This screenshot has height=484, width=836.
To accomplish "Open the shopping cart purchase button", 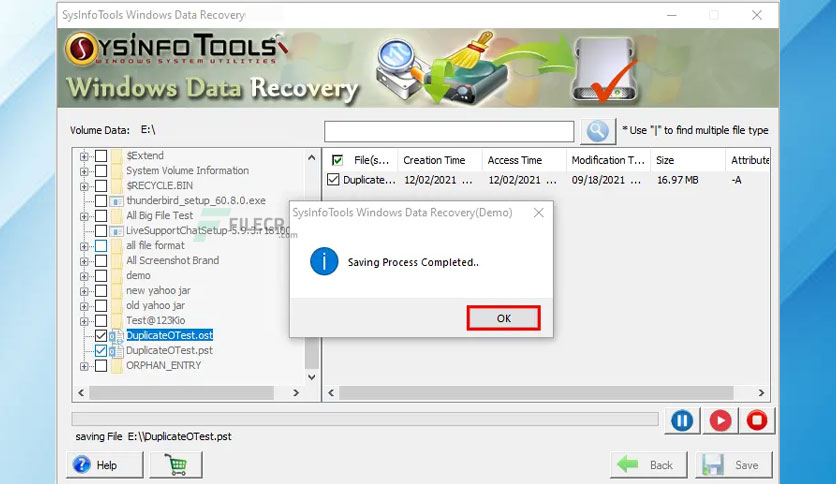I will [176, 465].
